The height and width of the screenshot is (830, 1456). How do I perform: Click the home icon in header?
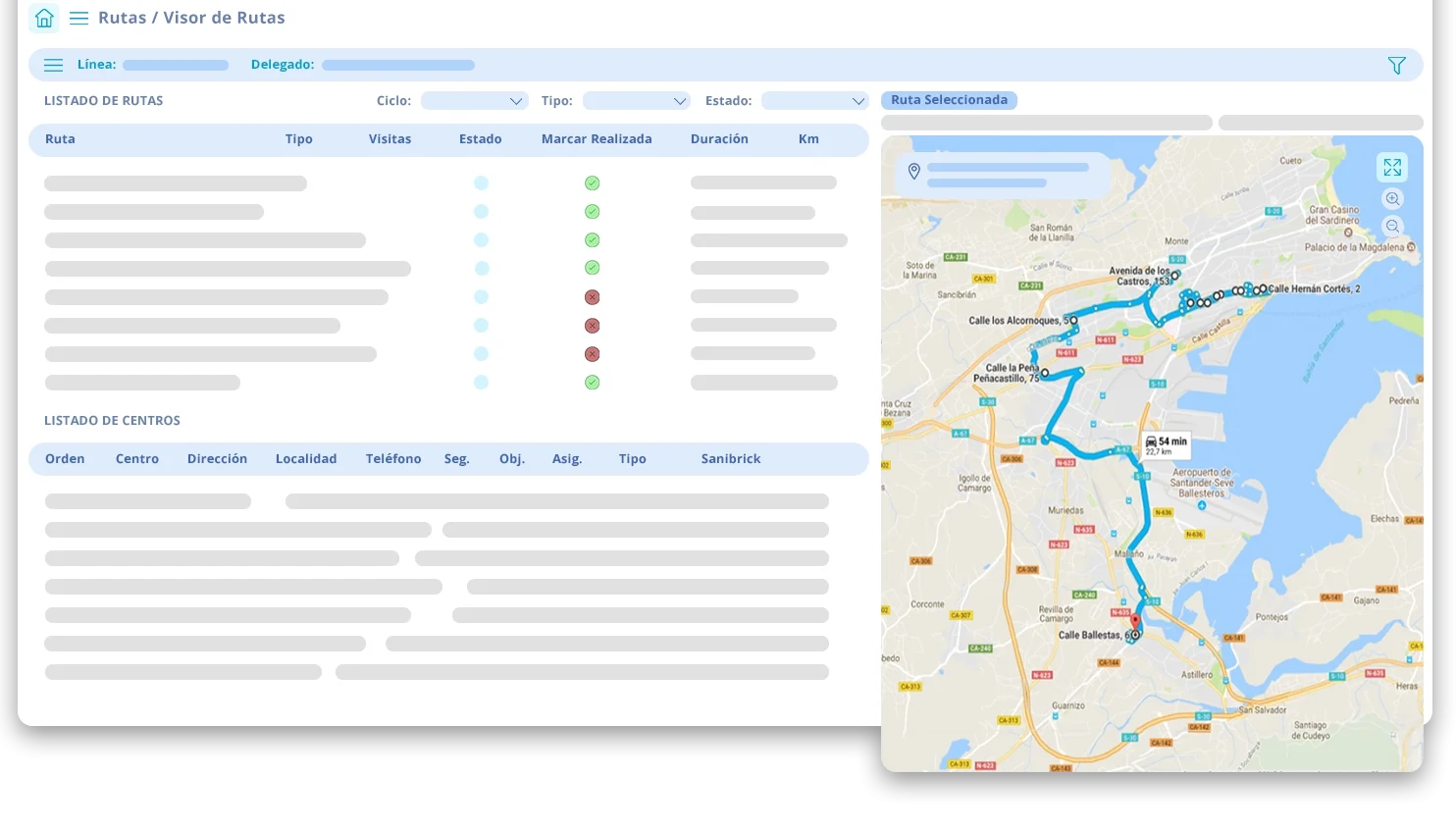click(x=44, y=18)
